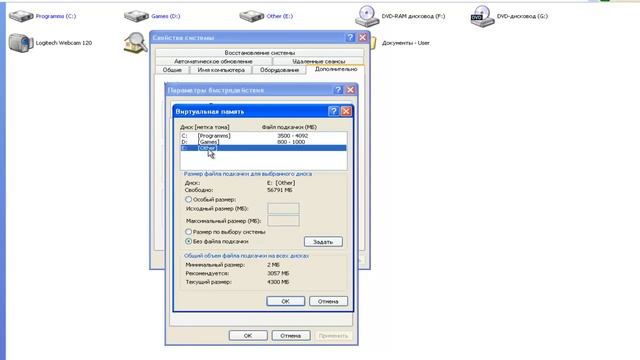Switch to the Общие tab

tap(172, 70)
